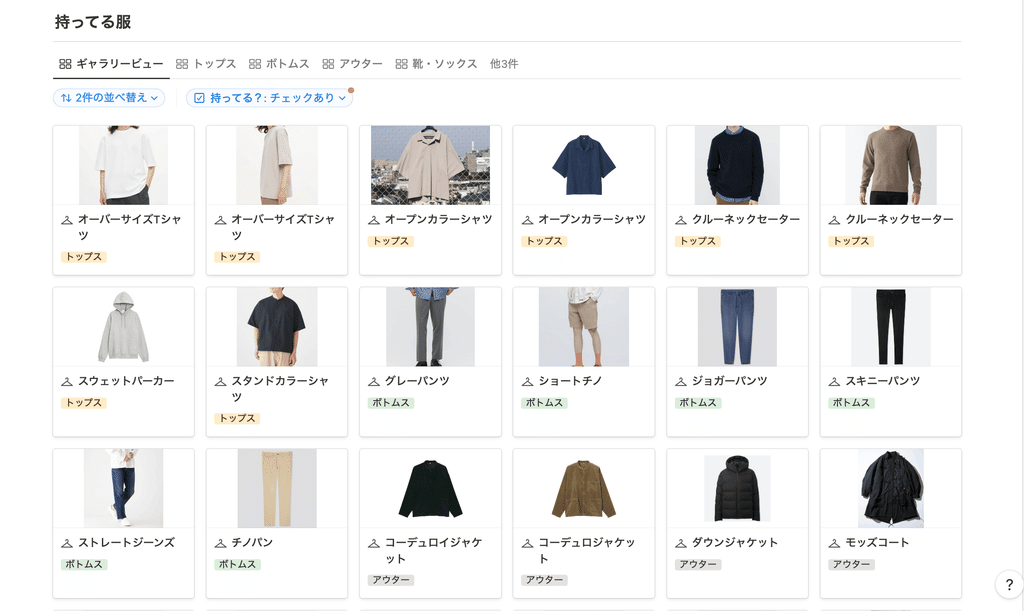Viewport: 1024px width, 611px height.
Task: Click sort arrows icon in 並べ替え chip
Action: point(66,98)
